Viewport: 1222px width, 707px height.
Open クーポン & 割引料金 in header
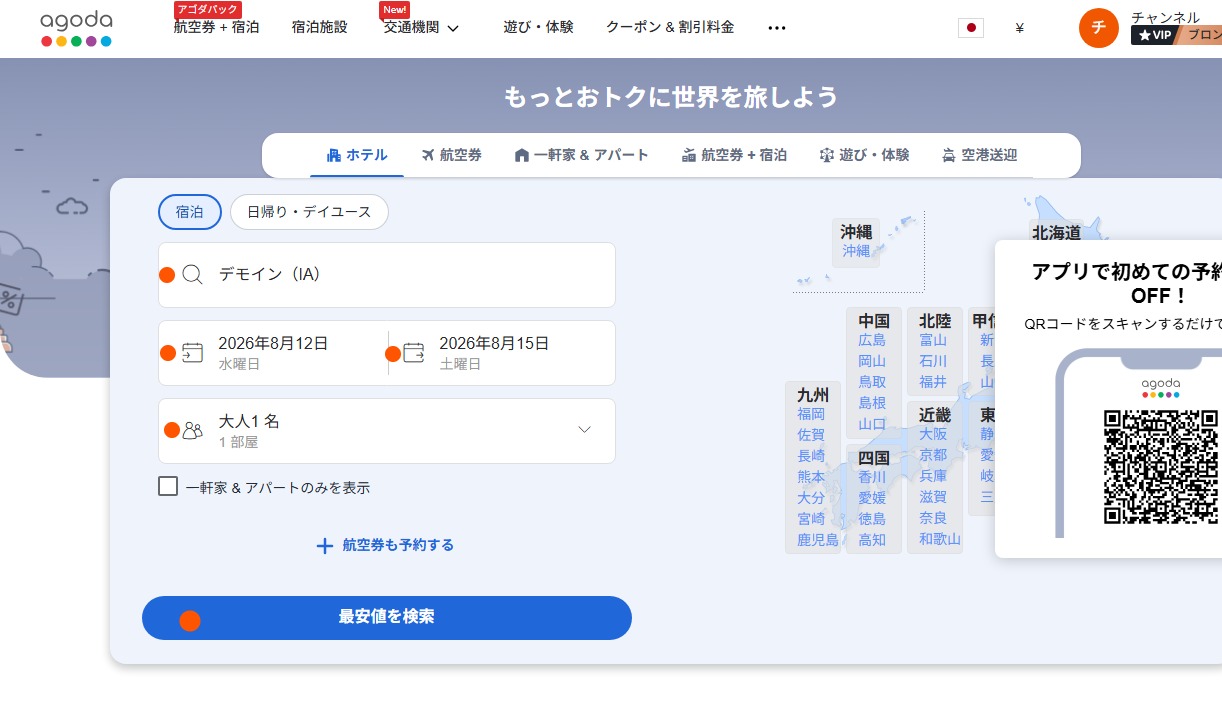pyautogui.click(x=670, y=28)
